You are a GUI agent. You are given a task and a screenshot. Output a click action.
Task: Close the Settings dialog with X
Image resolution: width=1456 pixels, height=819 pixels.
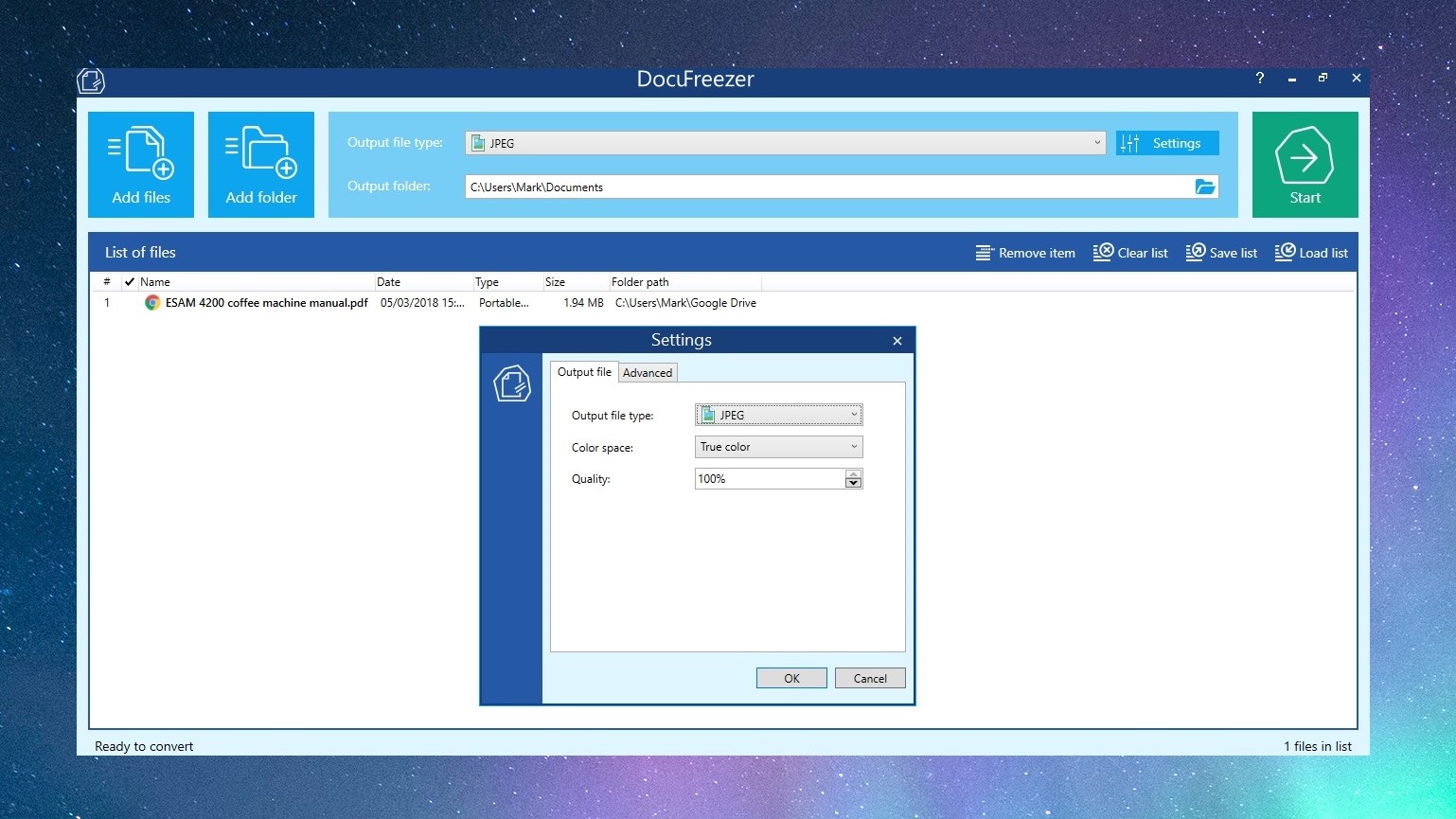tap(897, 341)
